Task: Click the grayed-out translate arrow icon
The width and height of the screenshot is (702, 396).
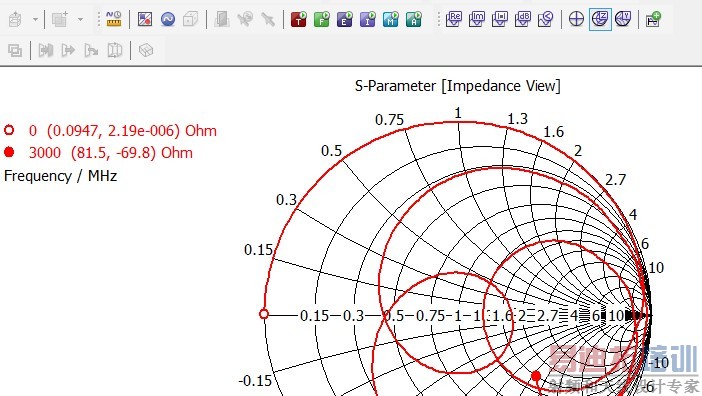Action: [x=68, y=50]
